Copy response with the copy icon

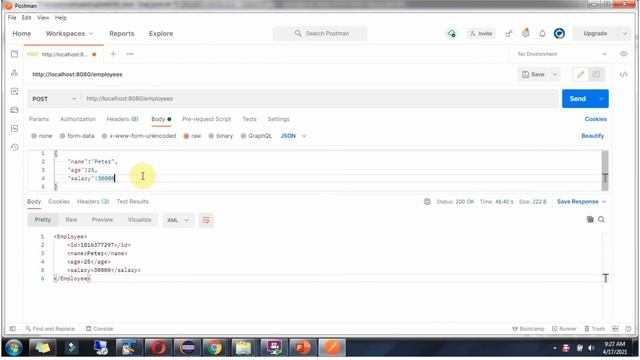(590, 220)
